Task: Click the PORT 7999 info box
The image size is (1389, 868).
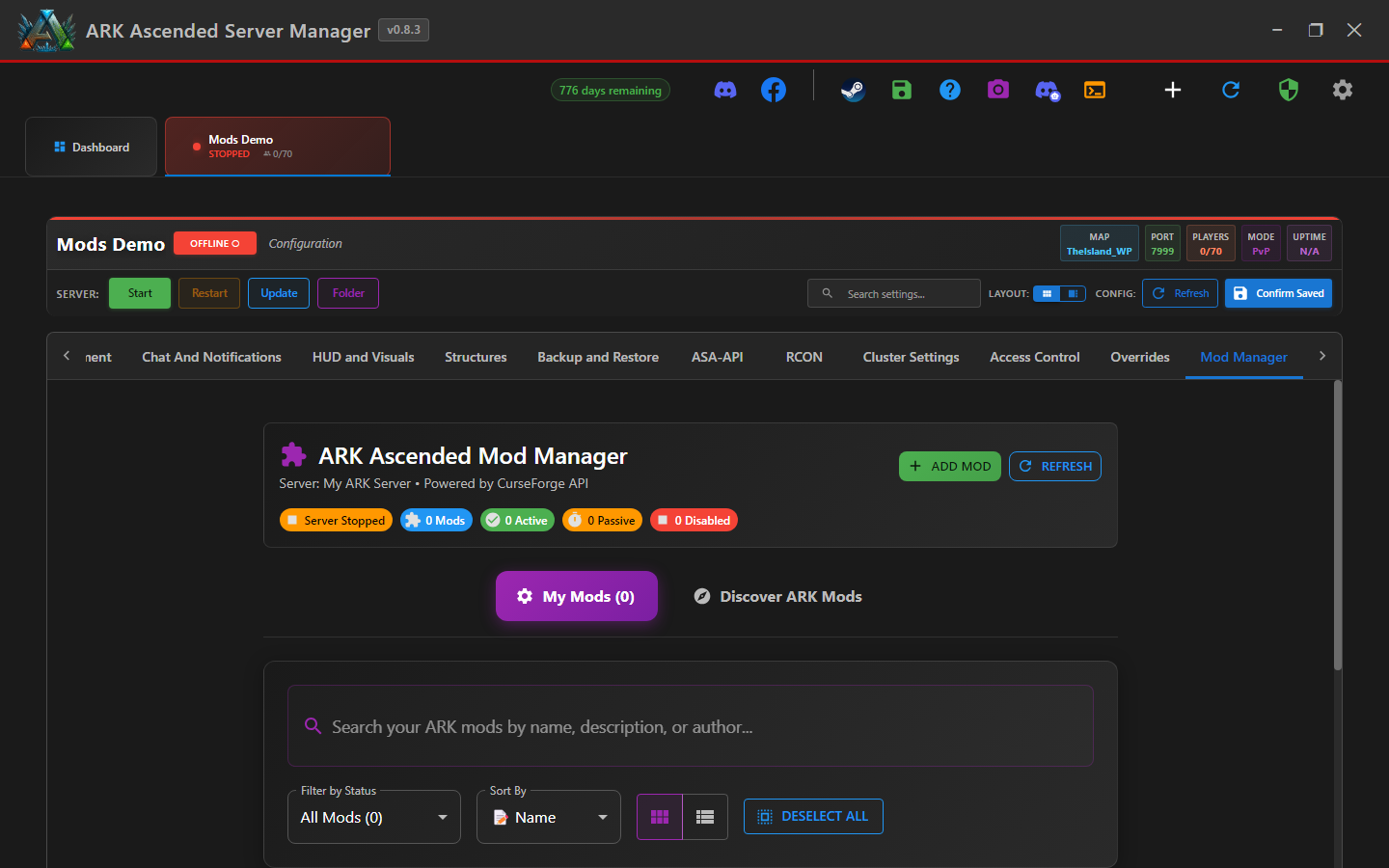Action: [x=1162, y=243]
